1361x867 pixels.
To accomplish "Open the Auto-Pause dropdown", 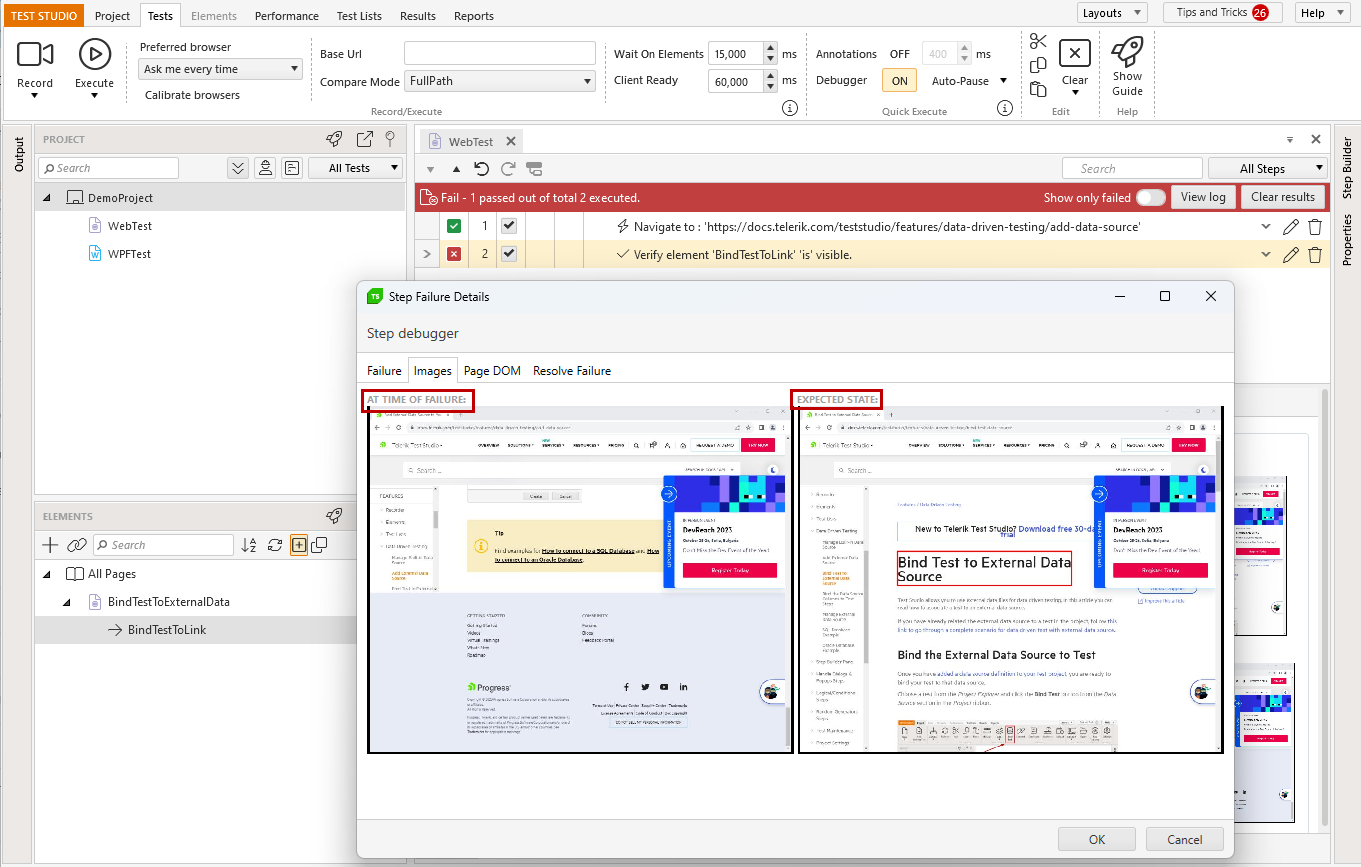I will tap(969, 81).
